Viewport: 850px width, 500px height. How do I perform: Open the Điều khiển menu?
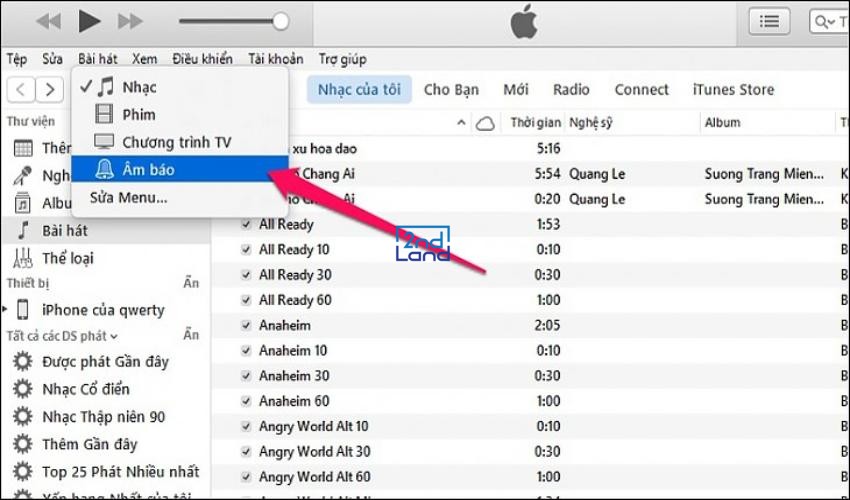coord(202,59)
